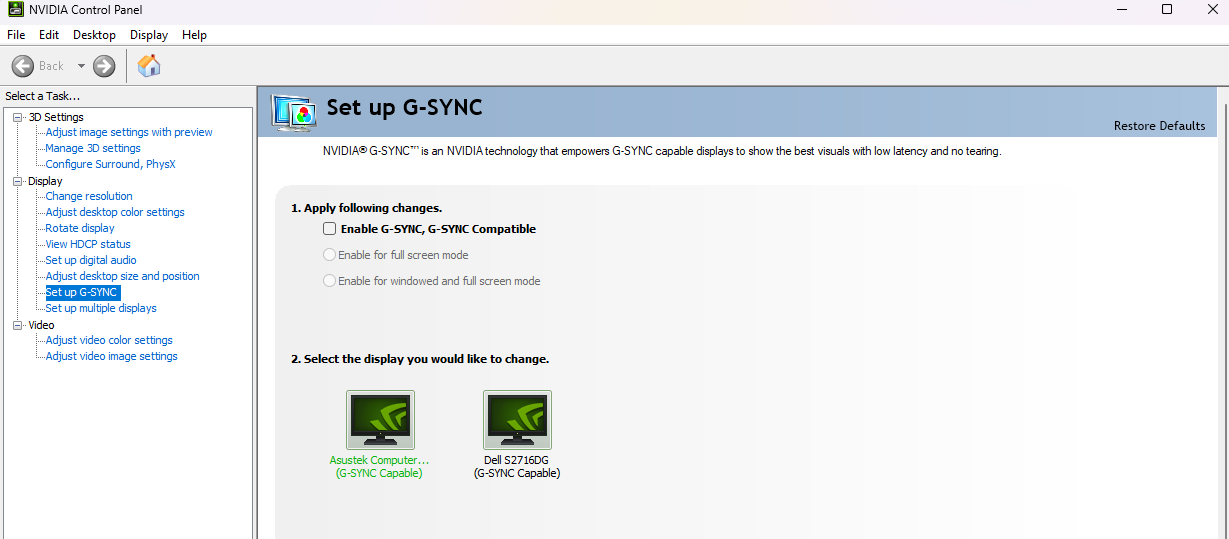This screenshot has height=539, width=1229.
Task: Select the Dell S2716DG monitor icon
Action: point(517,419)
